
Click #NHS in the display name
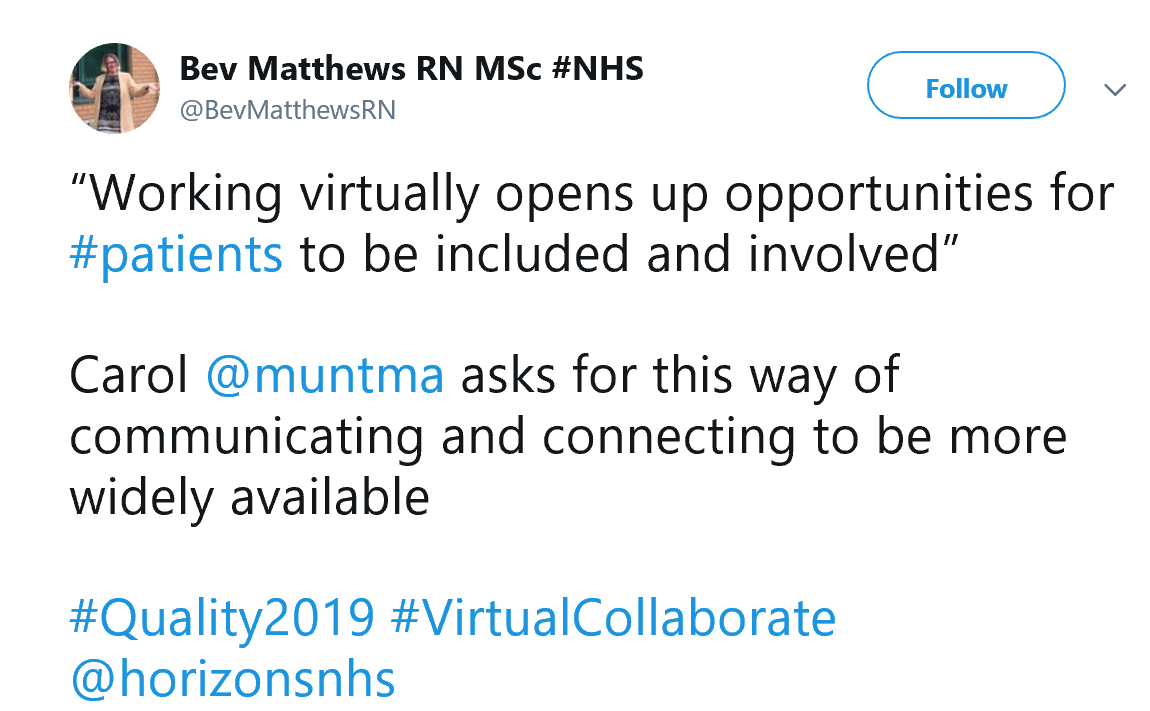pos(596,69)
